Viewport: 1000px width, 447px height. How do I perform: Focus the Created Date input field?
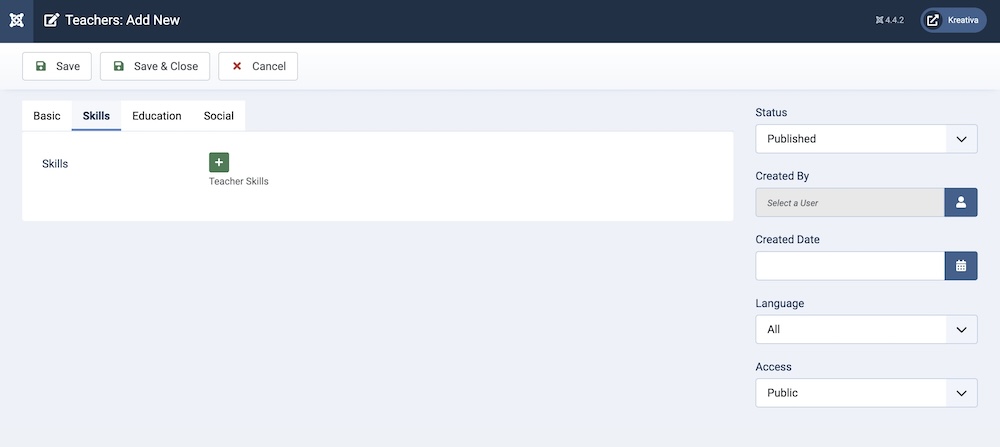click(850, 266)
